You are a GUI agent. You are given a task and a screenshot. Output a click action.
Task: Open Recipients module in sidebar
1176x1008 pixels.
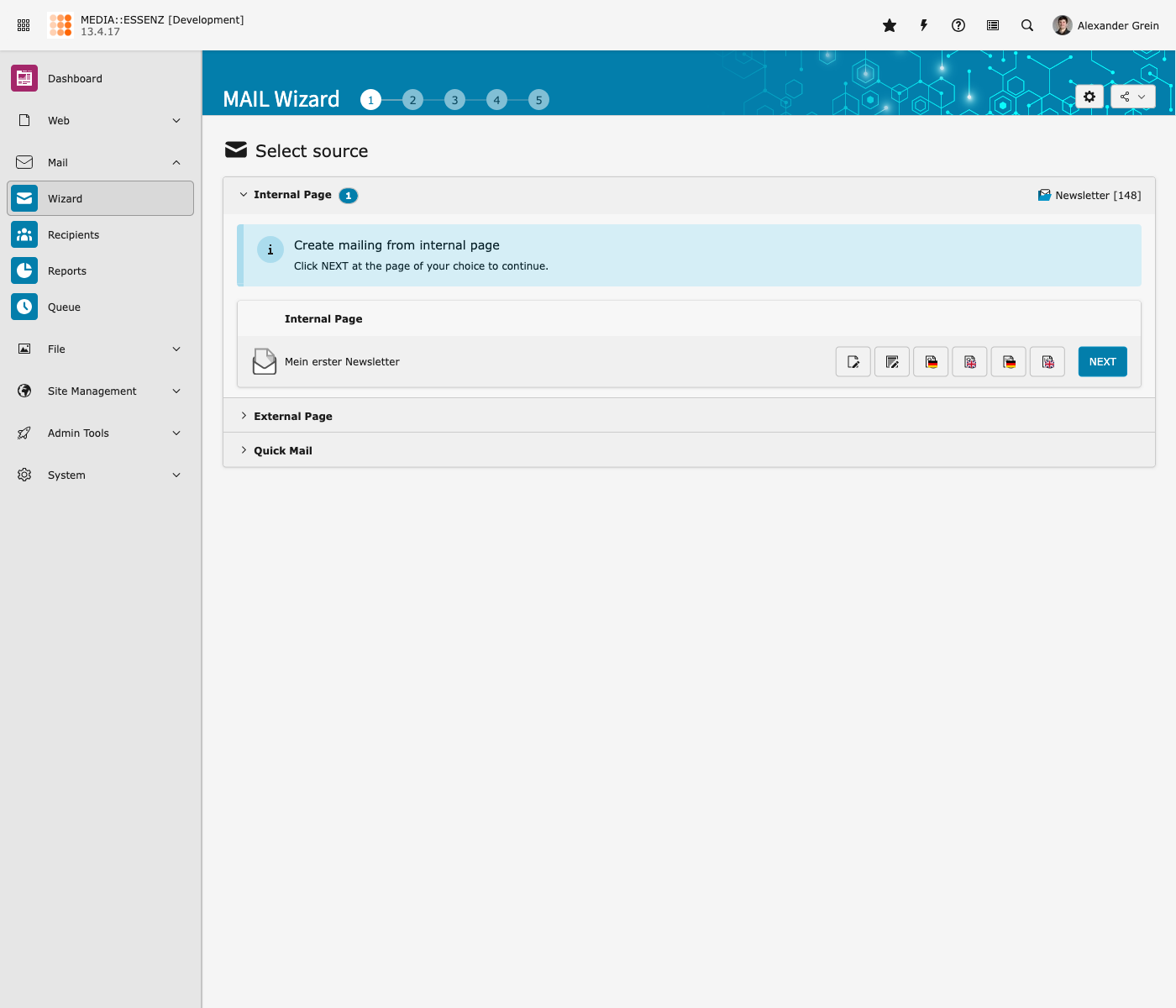pyautogui.click(x=73, y=235)
